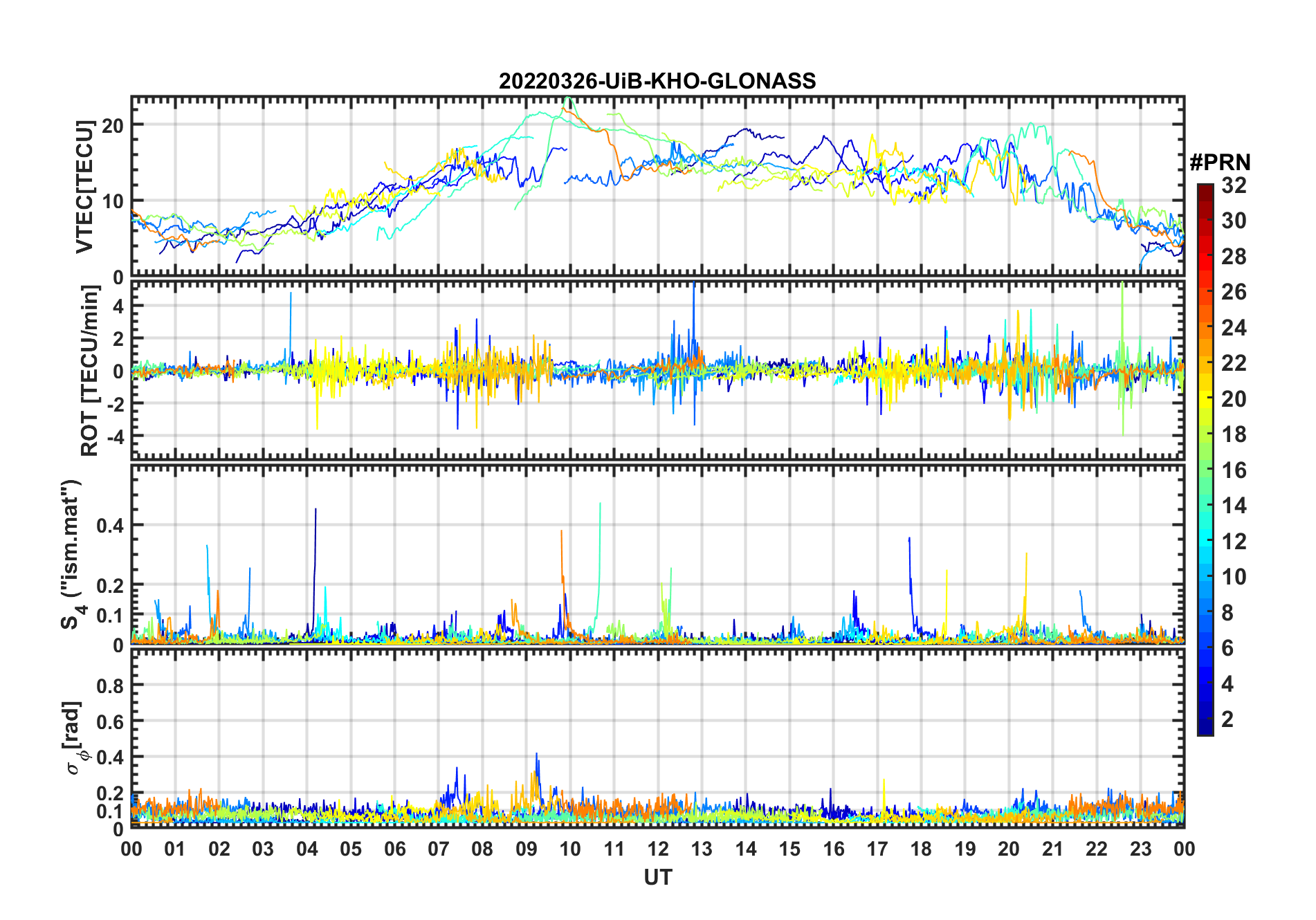Select colorbar tick label 14
Viewport: 1316px width, 920px height.
(x=1234, y=506)
